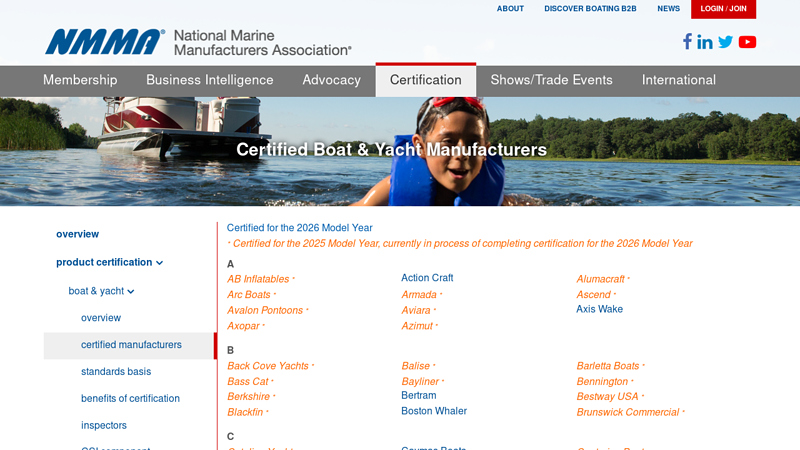The width and height of the screenshot is (800, 450).
Task: Click the NMMA logo to go home
Action: pos(198,42)
